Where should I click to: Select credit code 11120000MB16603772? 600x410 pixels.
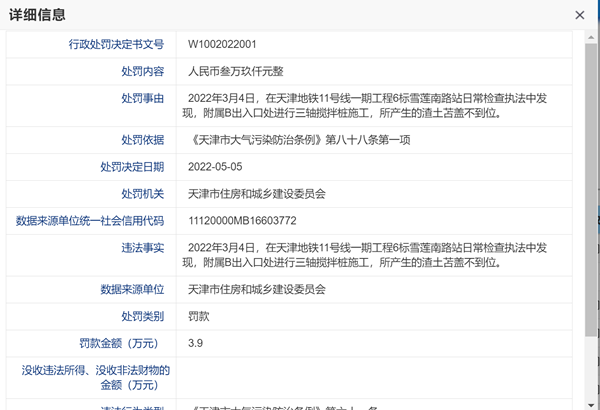coord(242,221)
